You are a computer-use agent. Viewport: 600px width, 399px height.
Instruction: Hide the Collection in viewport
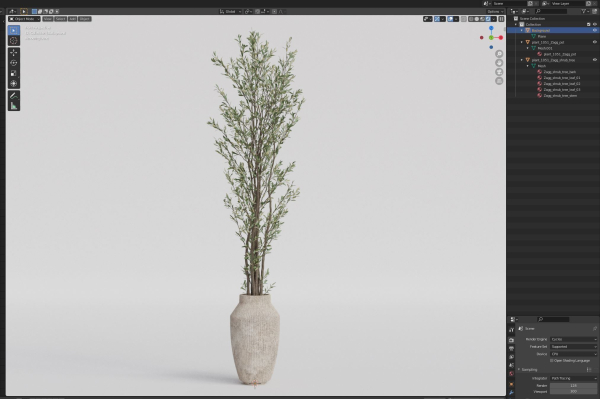click(x=595, y=24)
